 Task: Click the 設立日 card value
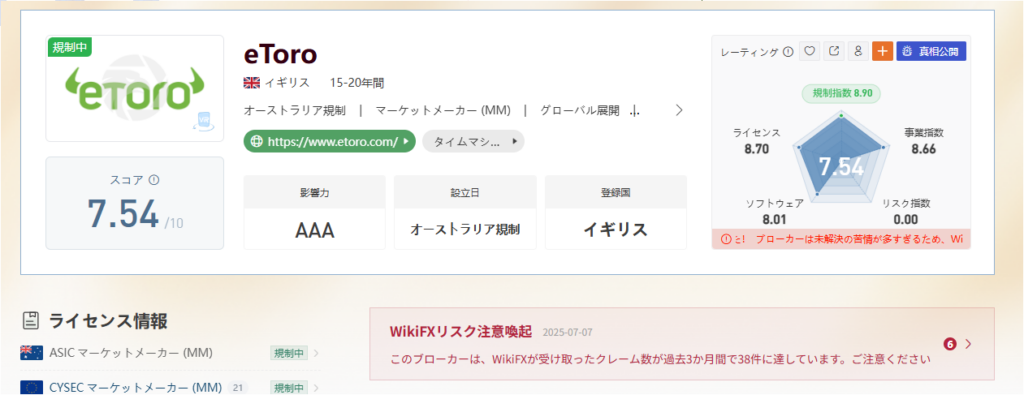pyautogui.click(x=465, y=230)
